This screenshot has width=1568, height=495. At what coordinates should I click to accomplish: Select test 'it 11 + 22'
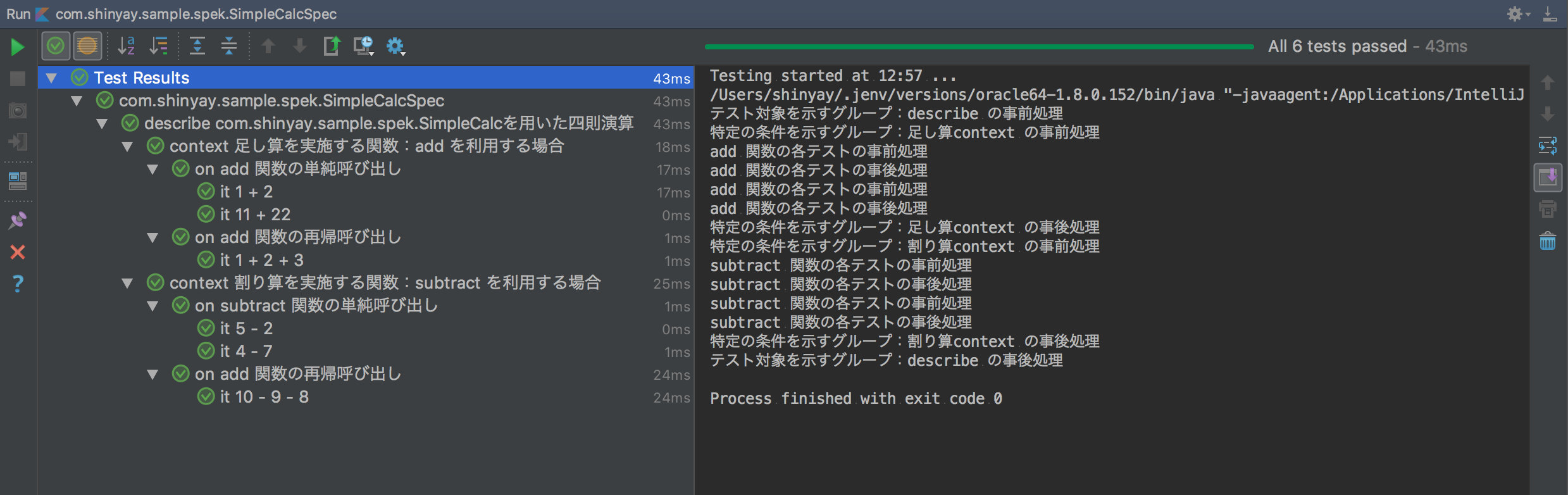[x=256, y=215]
